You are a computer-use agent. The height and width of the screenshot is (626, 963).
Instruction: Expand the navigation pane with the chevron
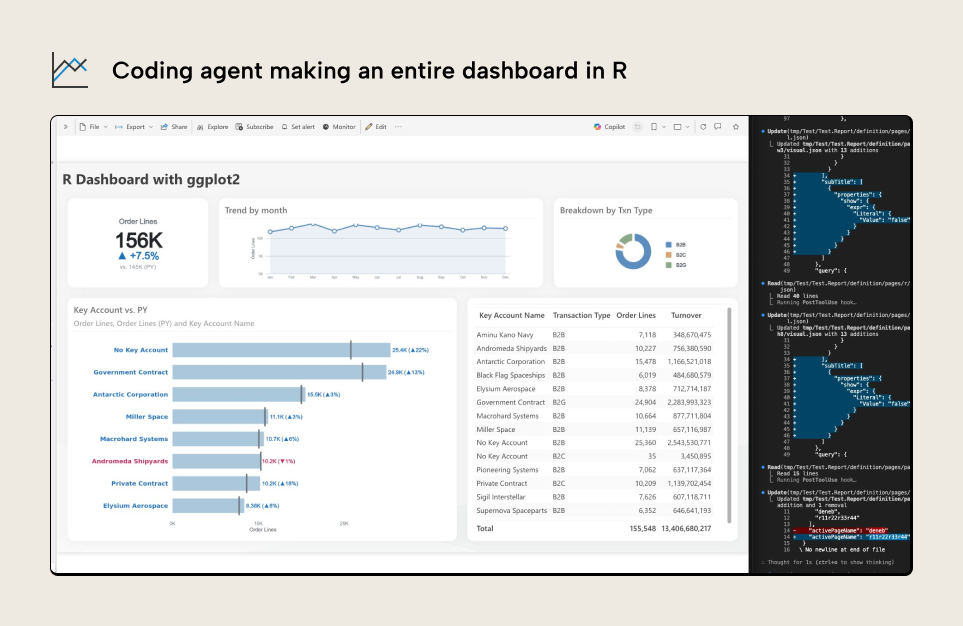(67, 127)
